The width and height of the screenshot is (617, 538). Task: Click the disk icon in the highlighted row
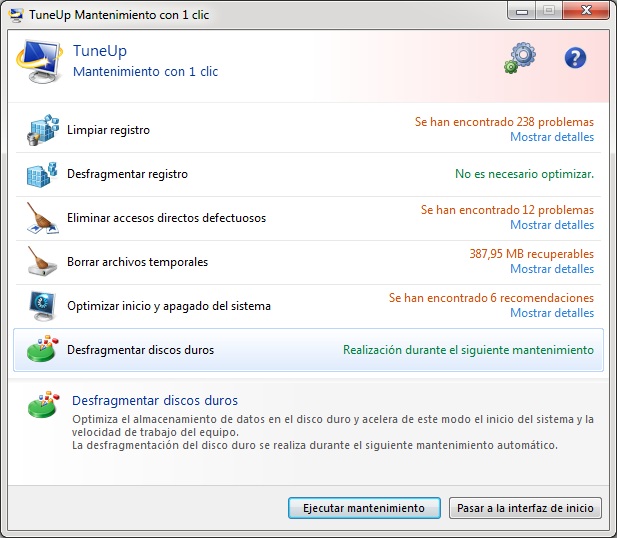42,349
